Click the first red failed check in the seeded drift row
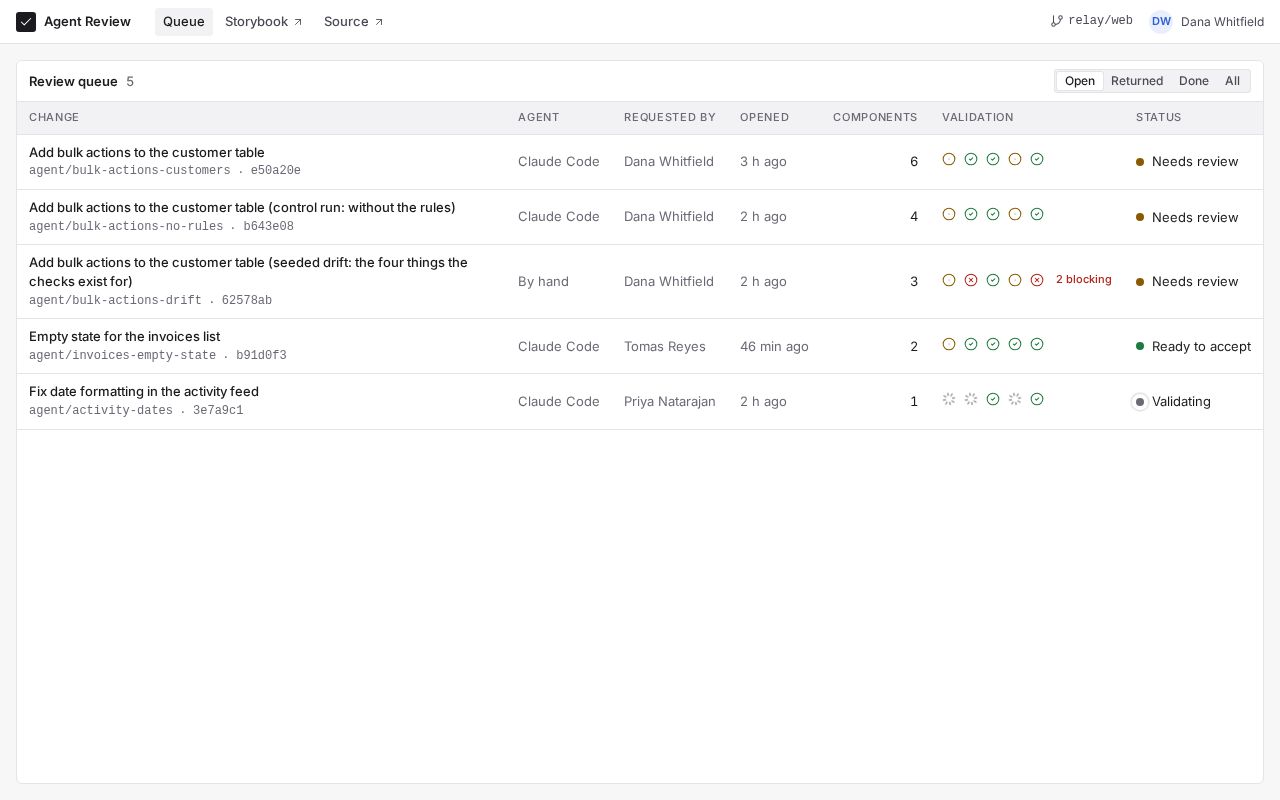This screenshot has height=800, width=1280. [971, 280]
